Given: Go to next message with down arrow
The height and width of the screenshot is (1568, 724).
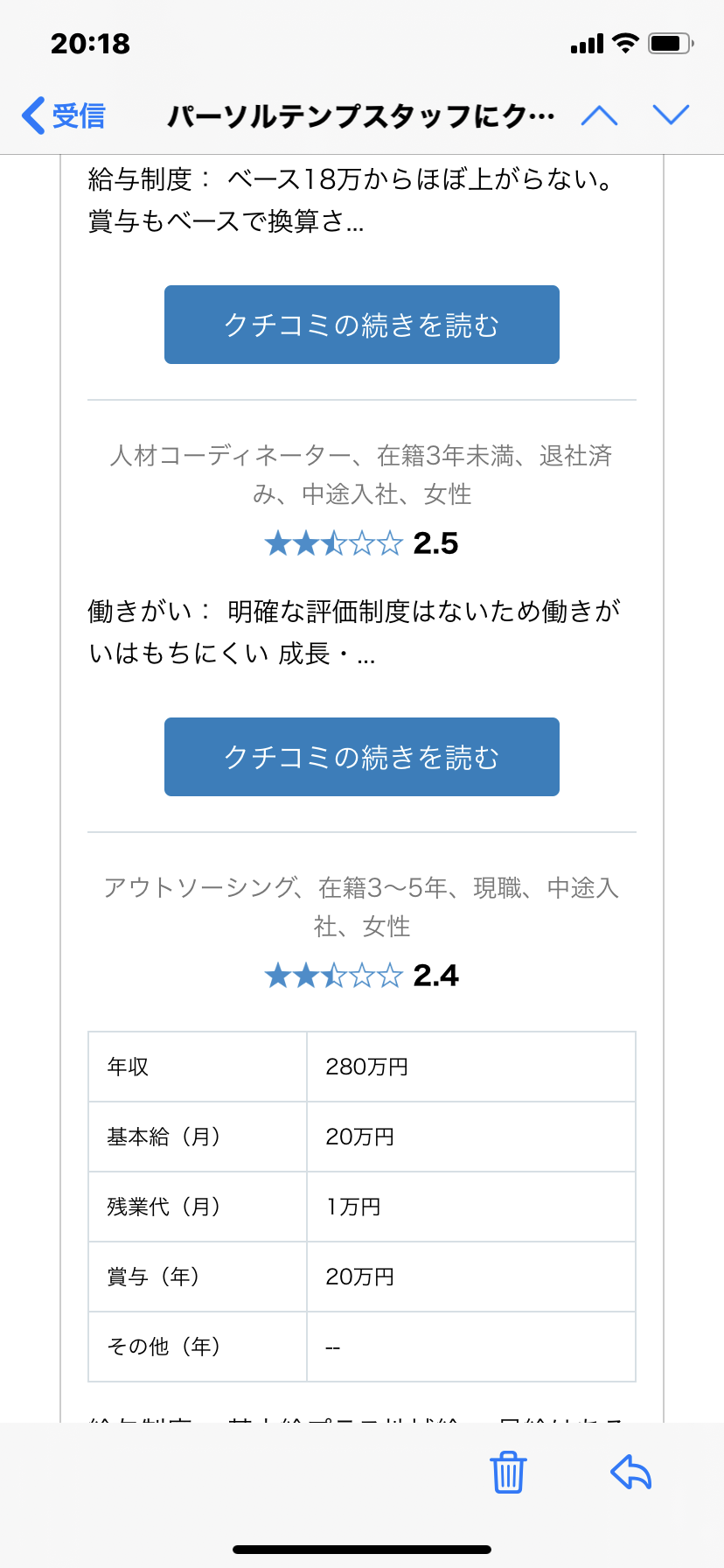Looking at the screenshot, I should [671, 115].
